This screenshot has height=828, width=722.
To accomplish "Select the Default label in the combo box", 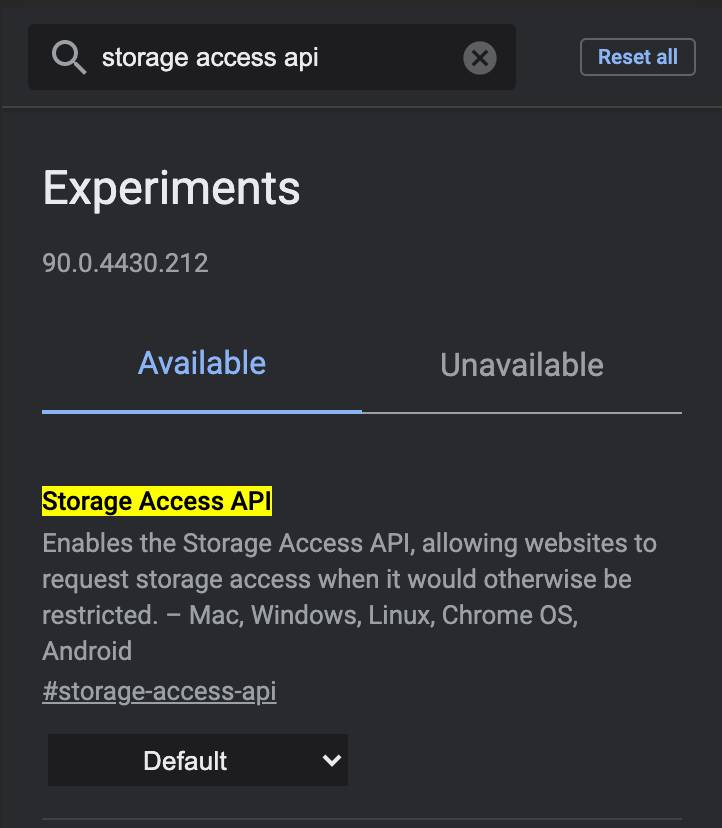I will tap(185, 761).
